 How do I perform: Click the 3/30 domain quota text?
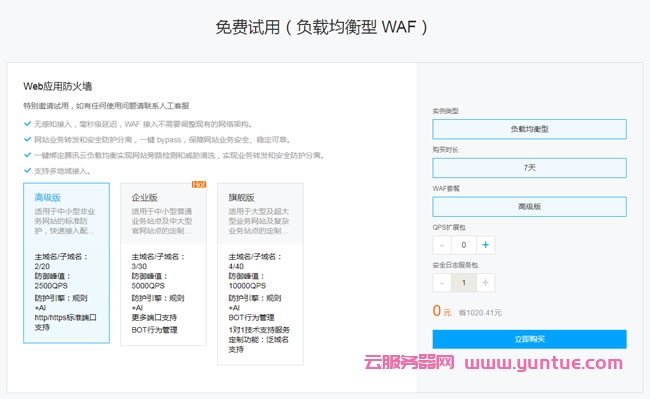pos(139,266)
